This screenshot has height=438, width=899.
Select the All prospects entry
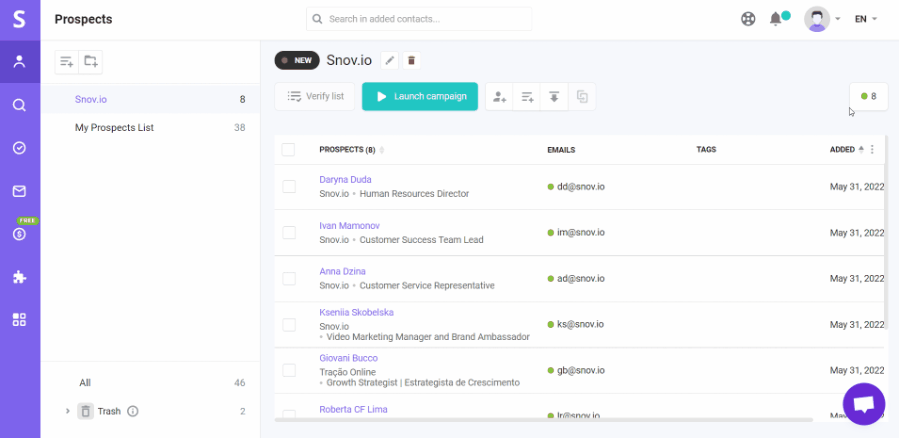150,383
